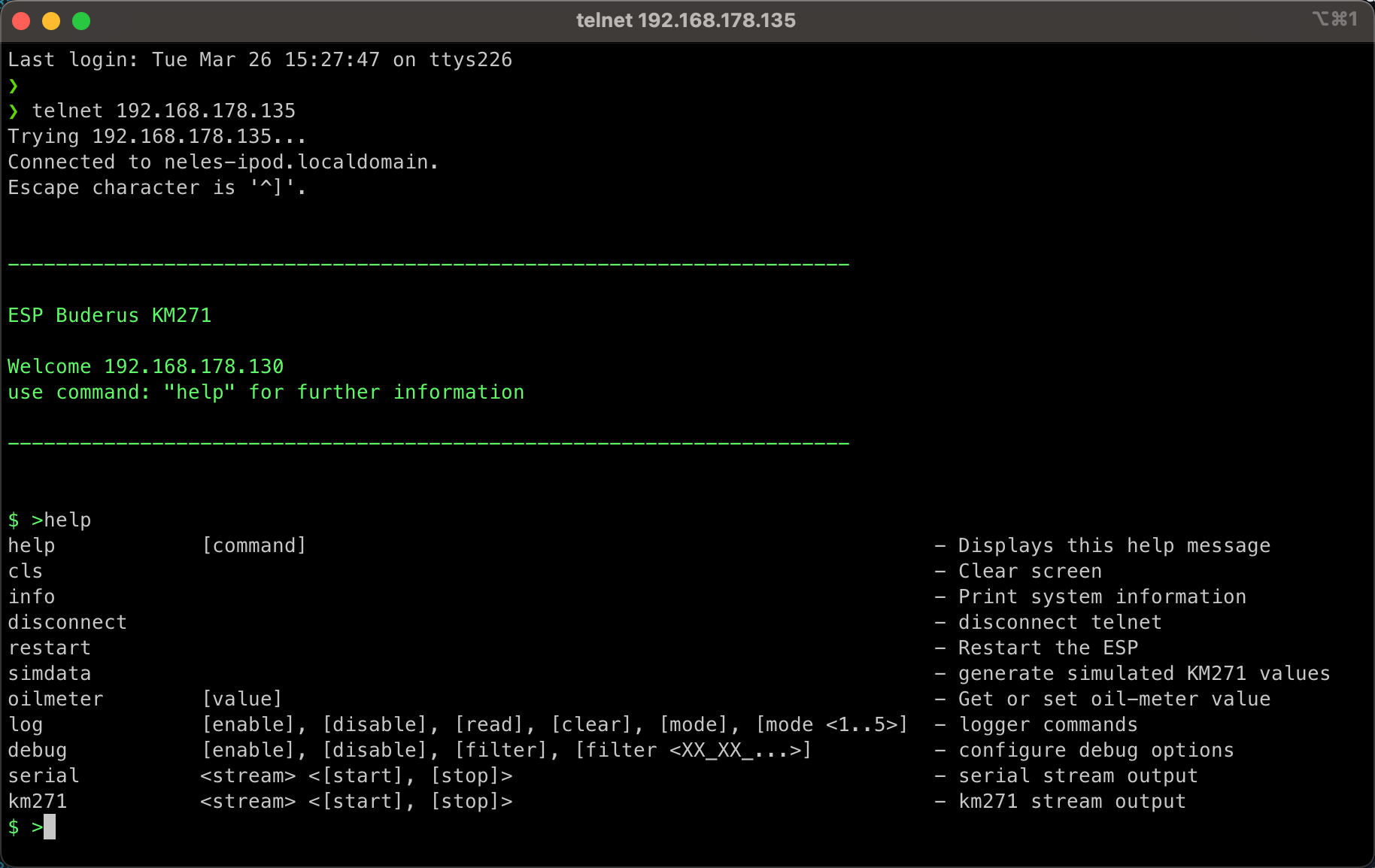Screen dimensions: 1375x868
Task: Click '<stream>' argument in the serial row
Action: pos(248,775)
